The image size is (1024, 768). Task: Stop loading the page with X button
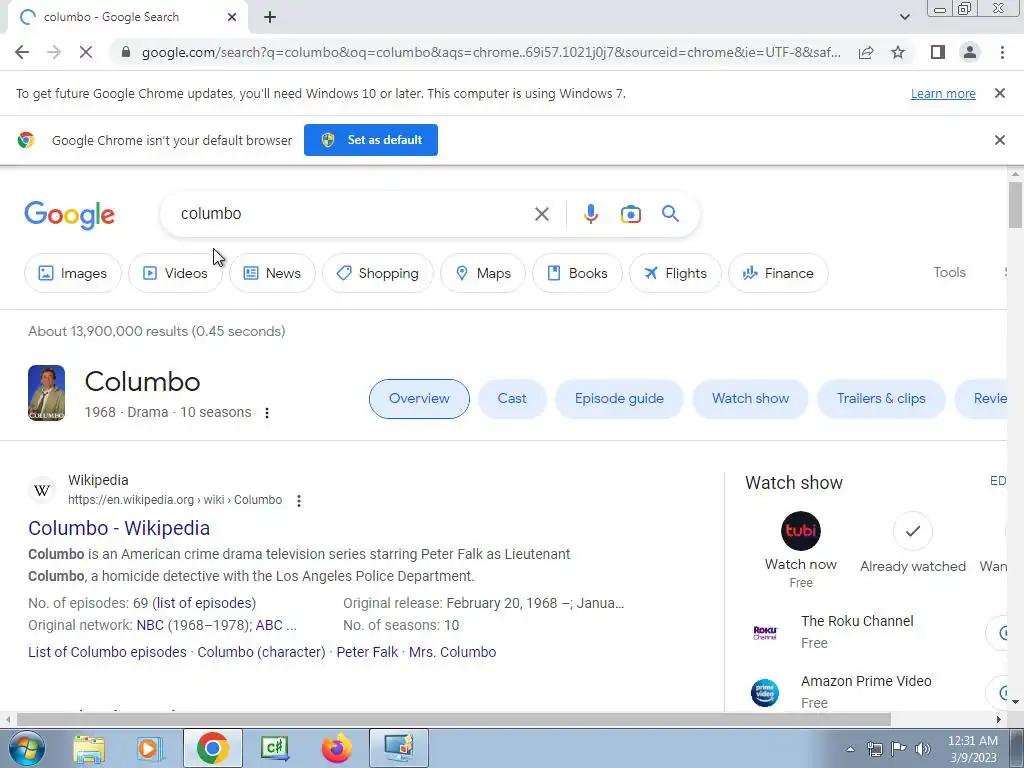pyautogui.click(x=86, y=52)
